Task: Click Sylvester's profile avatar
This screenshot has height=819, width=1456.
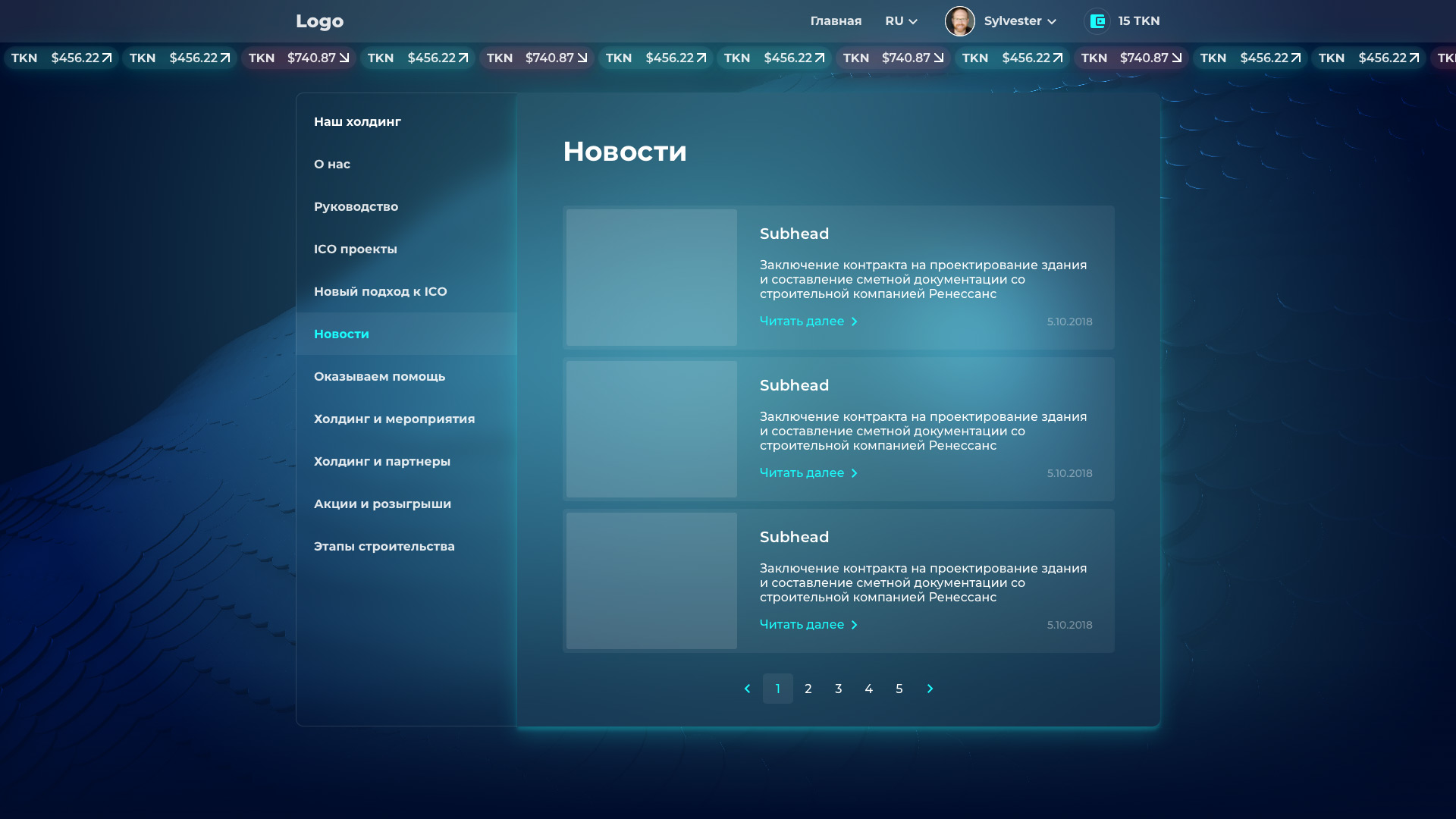Action: point(960,21)
